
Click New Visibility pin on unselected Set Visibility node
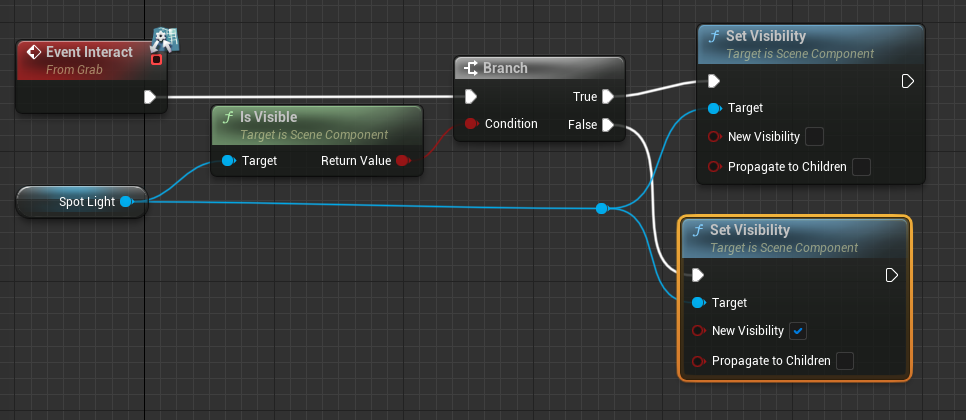(x=715, y=137)
